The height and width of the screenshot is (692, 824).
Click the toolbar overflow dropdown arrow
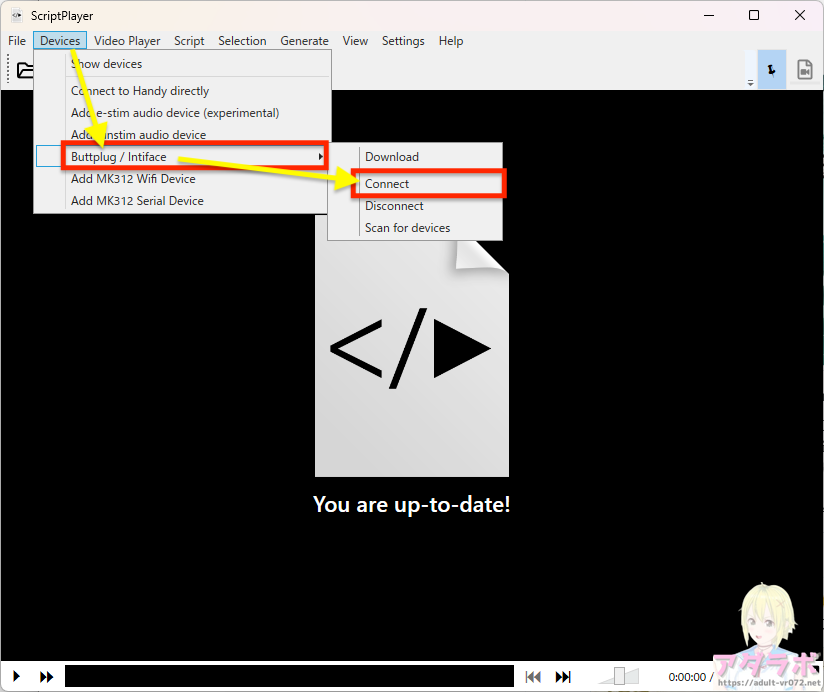750,83
